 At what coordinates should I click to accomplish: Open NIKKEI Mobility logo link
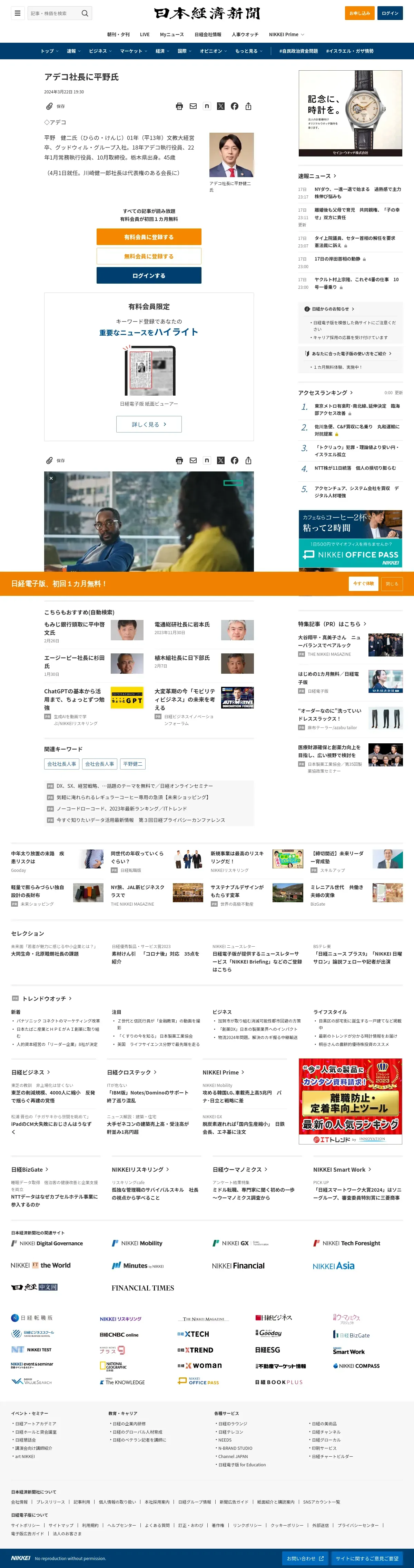click(x=137, y=1243)
